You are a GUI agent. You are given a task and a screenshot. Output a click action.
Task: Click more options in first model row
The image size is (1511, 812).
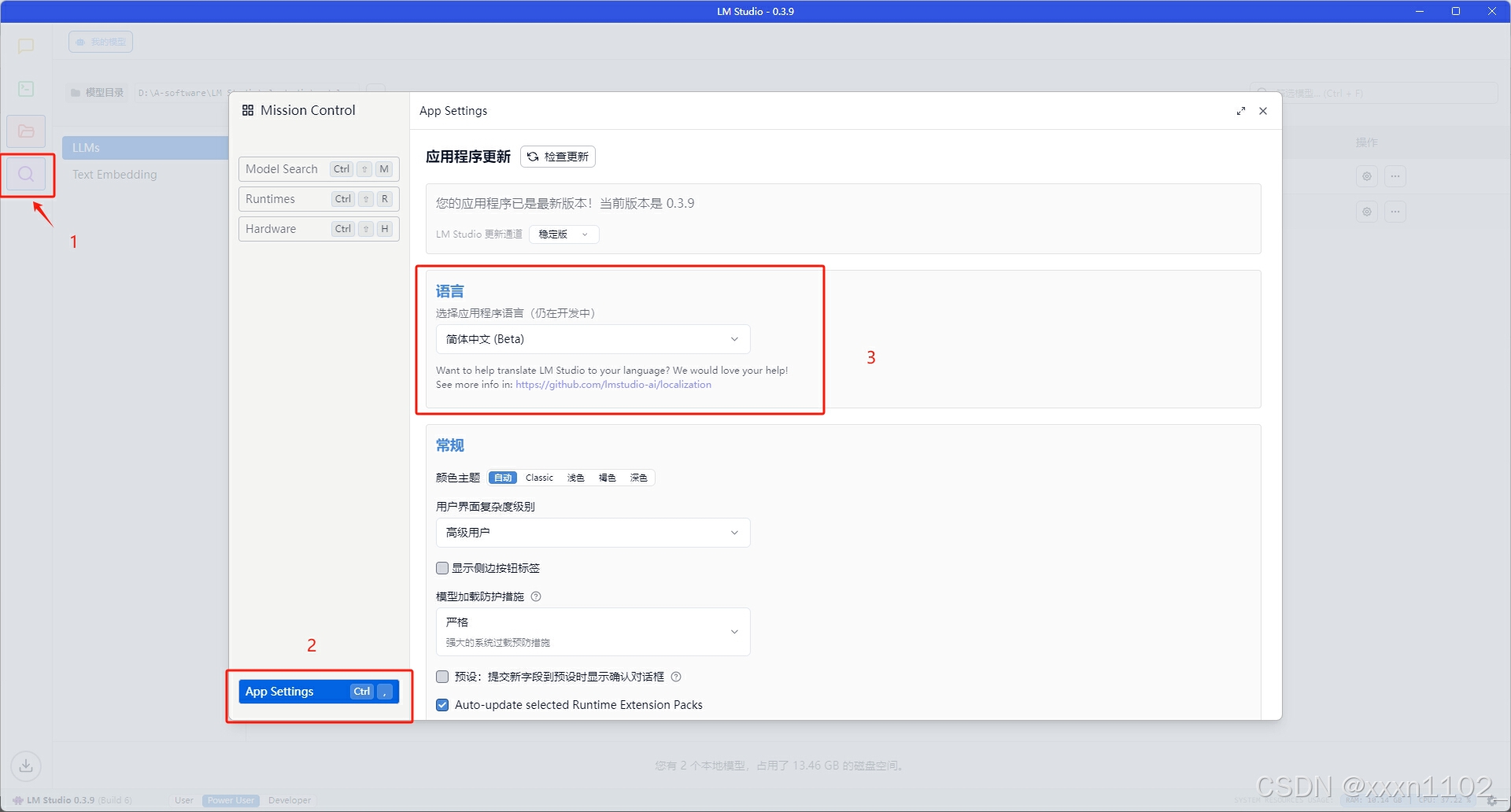[x=1395, y=176]
